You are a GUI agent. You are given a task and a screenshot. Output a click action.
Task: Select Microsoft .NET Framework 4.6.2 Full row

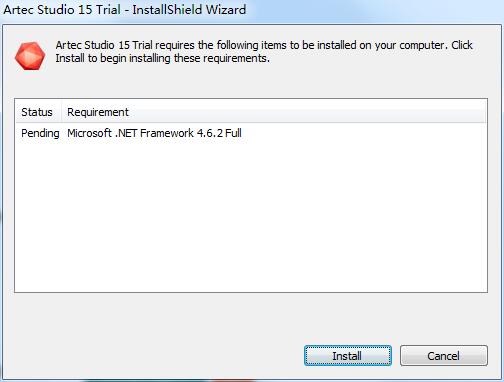click(x=251, y=133)
